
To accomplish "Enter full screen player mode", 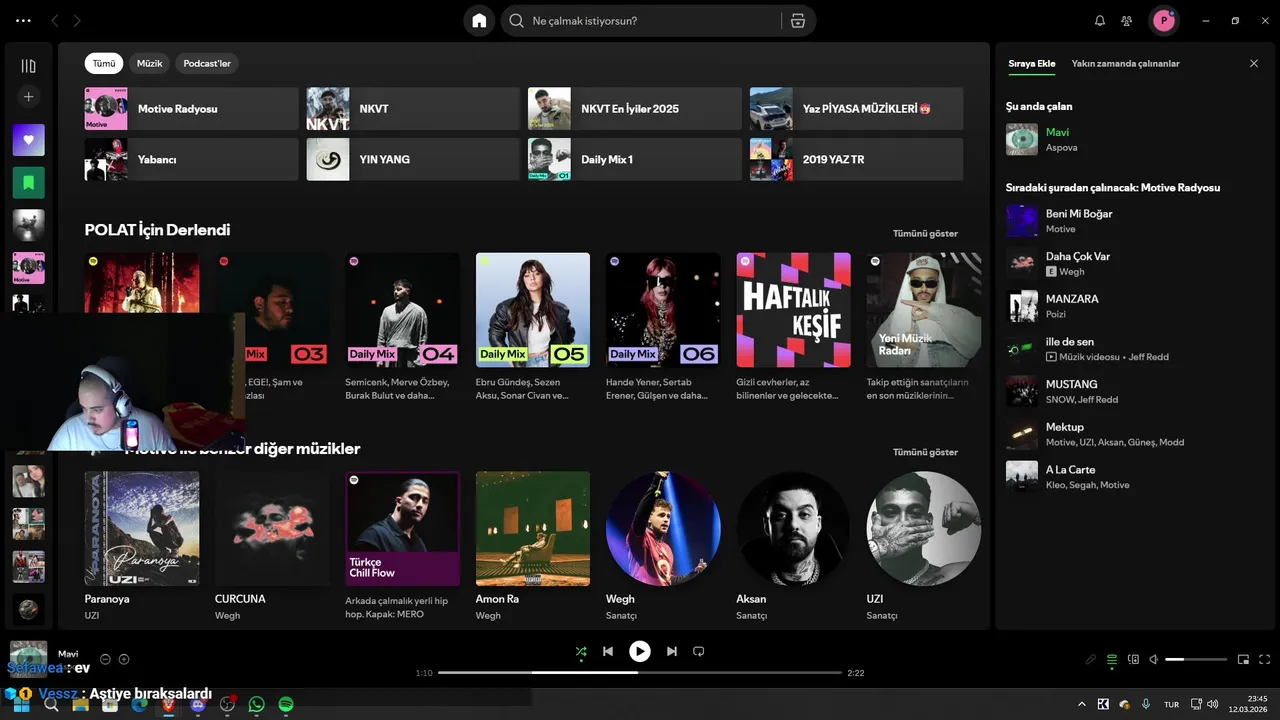I will (1265, 660).
